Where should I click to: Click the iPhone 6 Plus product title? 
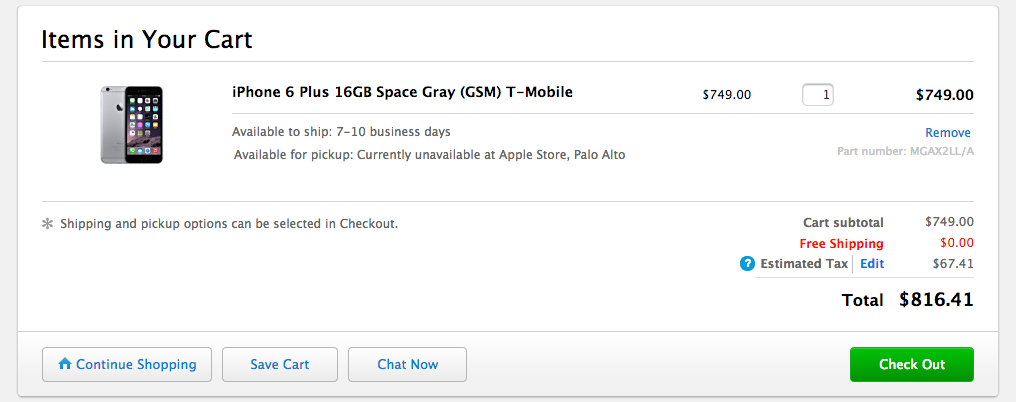pos(402,93)
